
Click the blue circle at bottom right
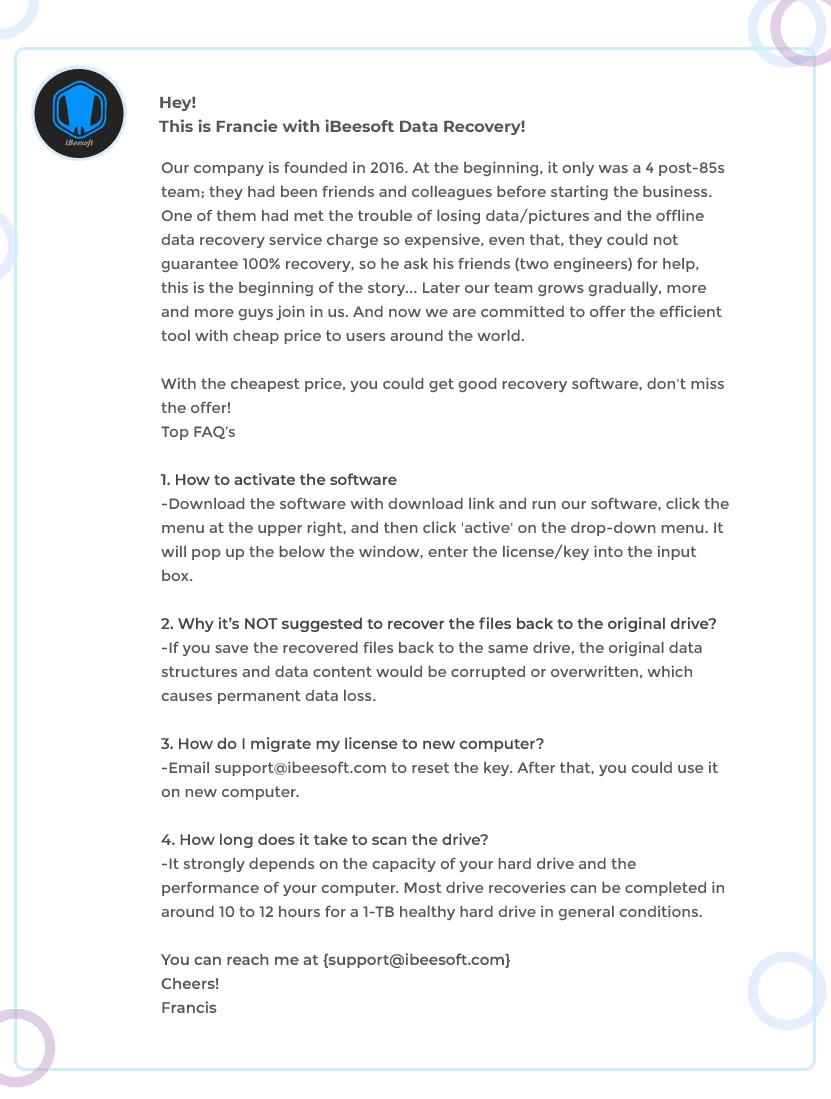click(x=787, y=991)
